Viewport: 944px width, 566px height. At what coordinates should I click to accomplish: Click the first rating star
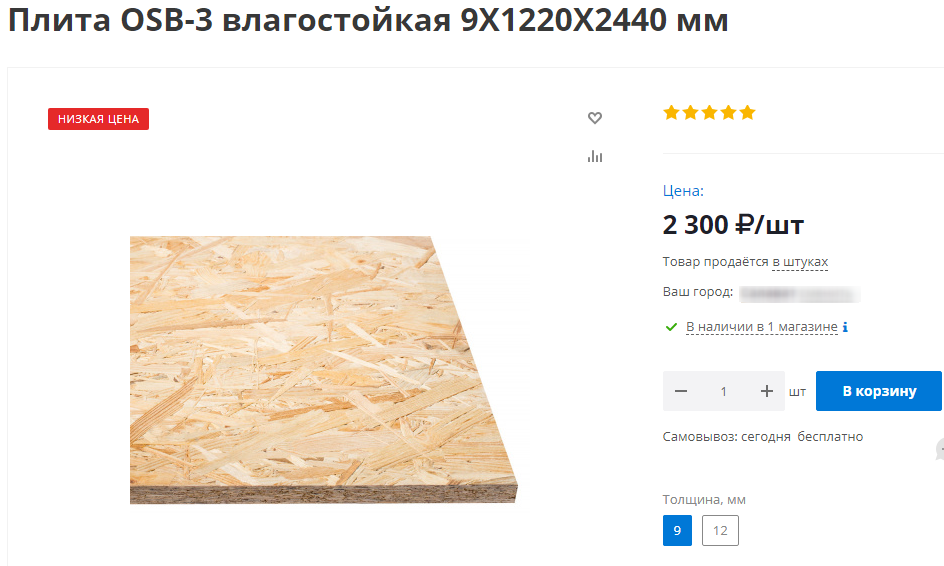pyautogui.click(x=671, y=113)
